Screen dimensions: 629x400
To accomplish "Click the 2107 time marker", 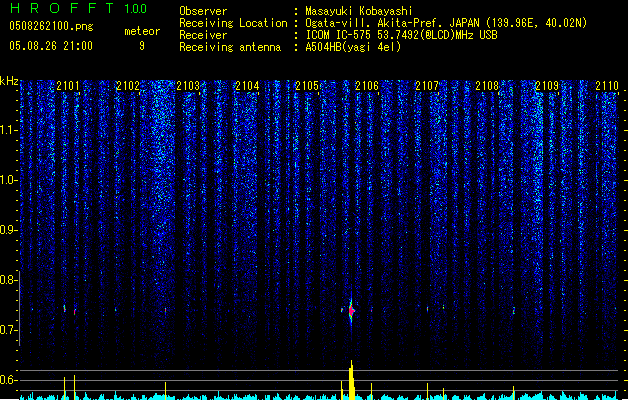I will [427, 85].
